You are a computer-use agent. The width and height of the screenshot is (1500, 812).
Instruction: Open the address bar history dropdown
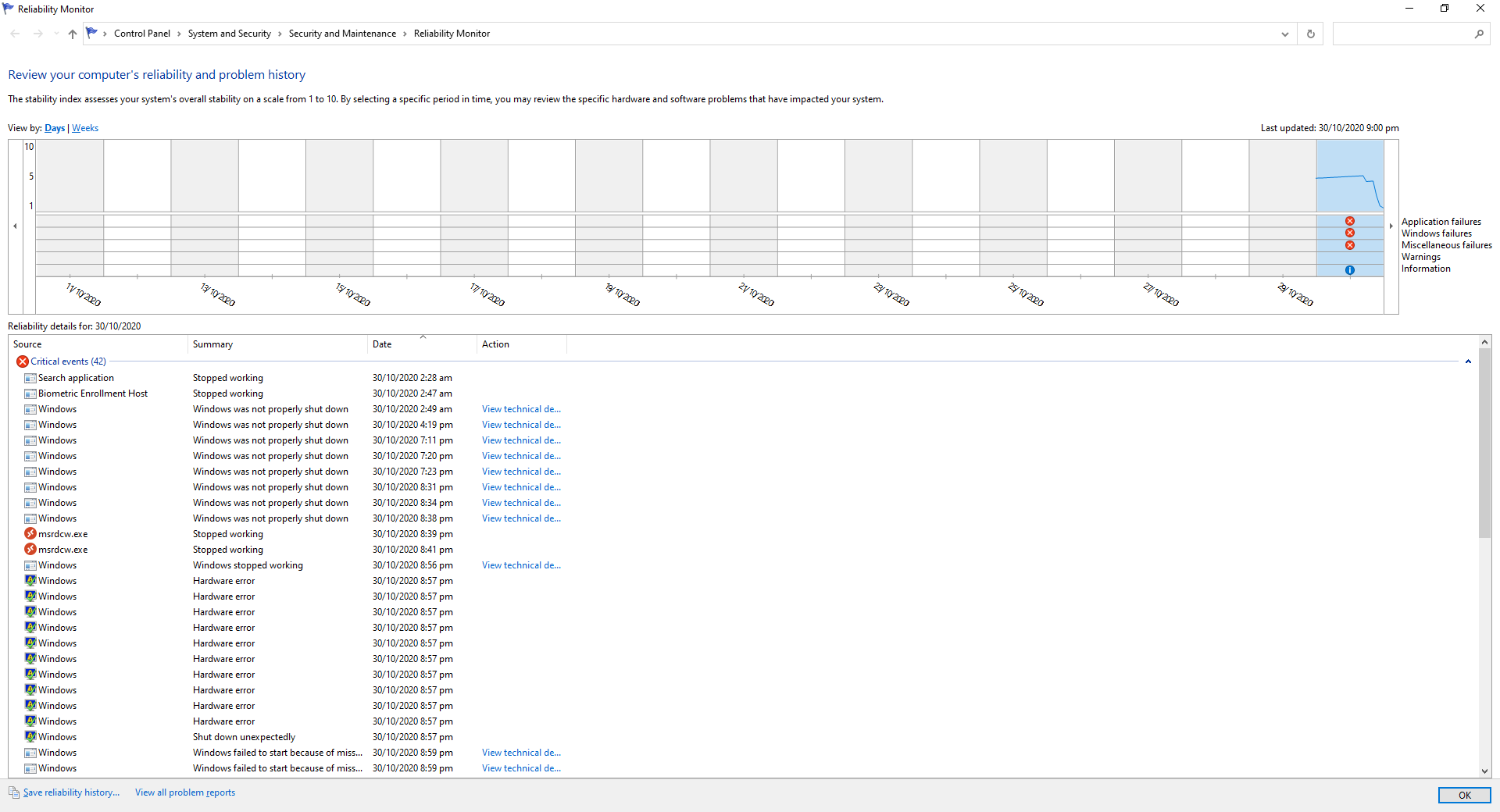[x=1284, y=34]
